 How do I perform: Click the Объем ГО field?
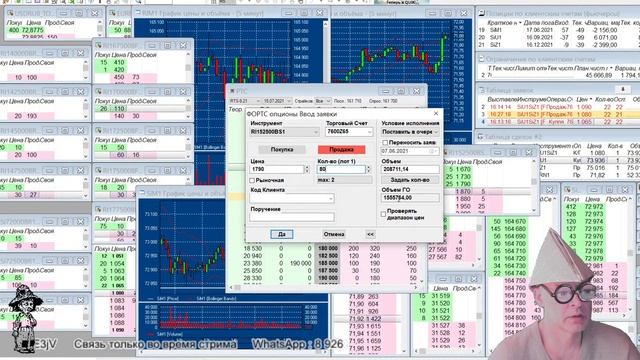[x=410, y=198]
